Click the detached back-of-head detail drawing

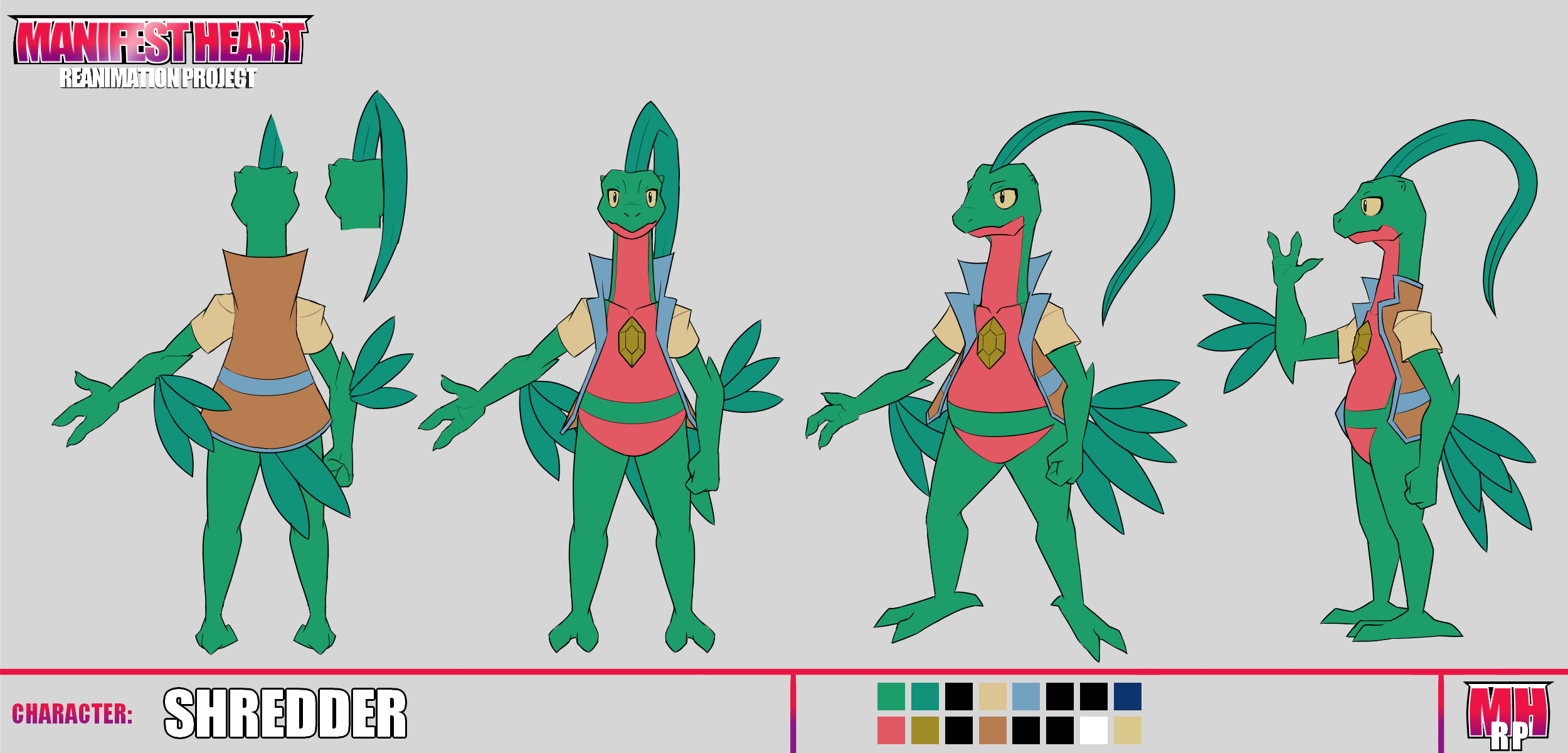click(367, 196)
